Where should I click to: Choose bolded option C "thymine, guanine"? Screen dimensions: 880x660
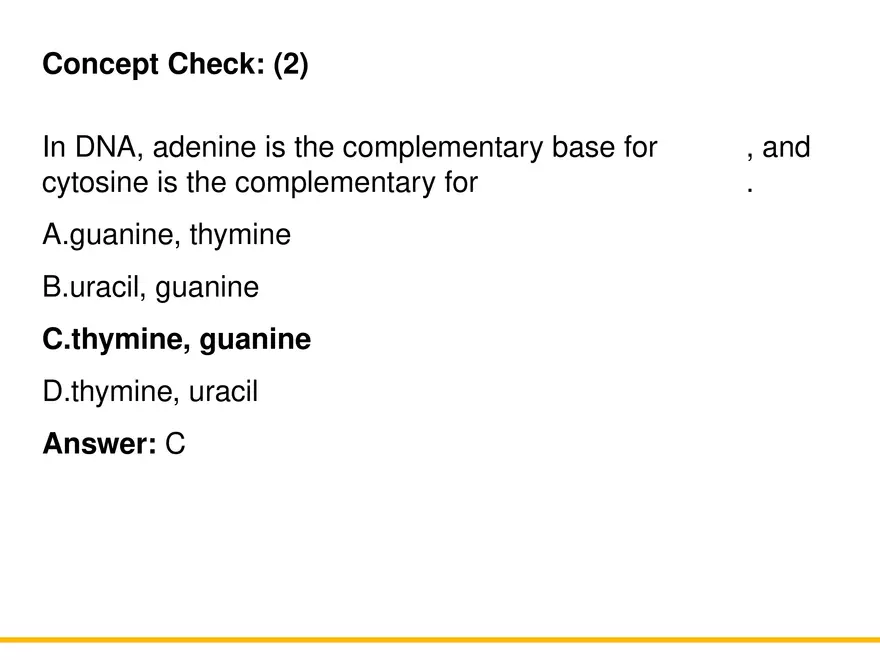[176, 340]
